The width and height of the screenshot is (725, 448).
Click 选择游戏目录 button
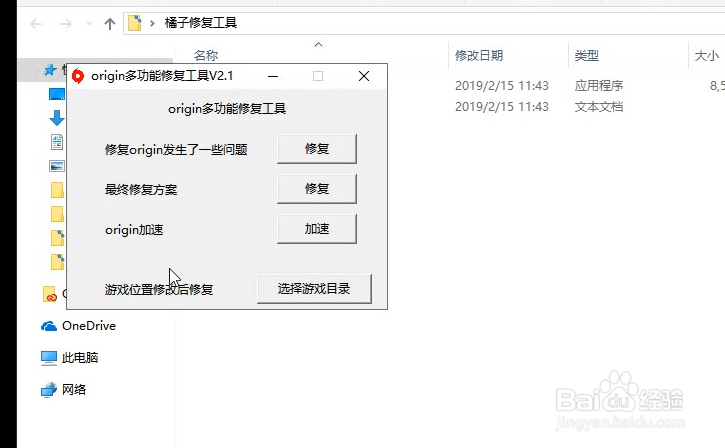314,289
